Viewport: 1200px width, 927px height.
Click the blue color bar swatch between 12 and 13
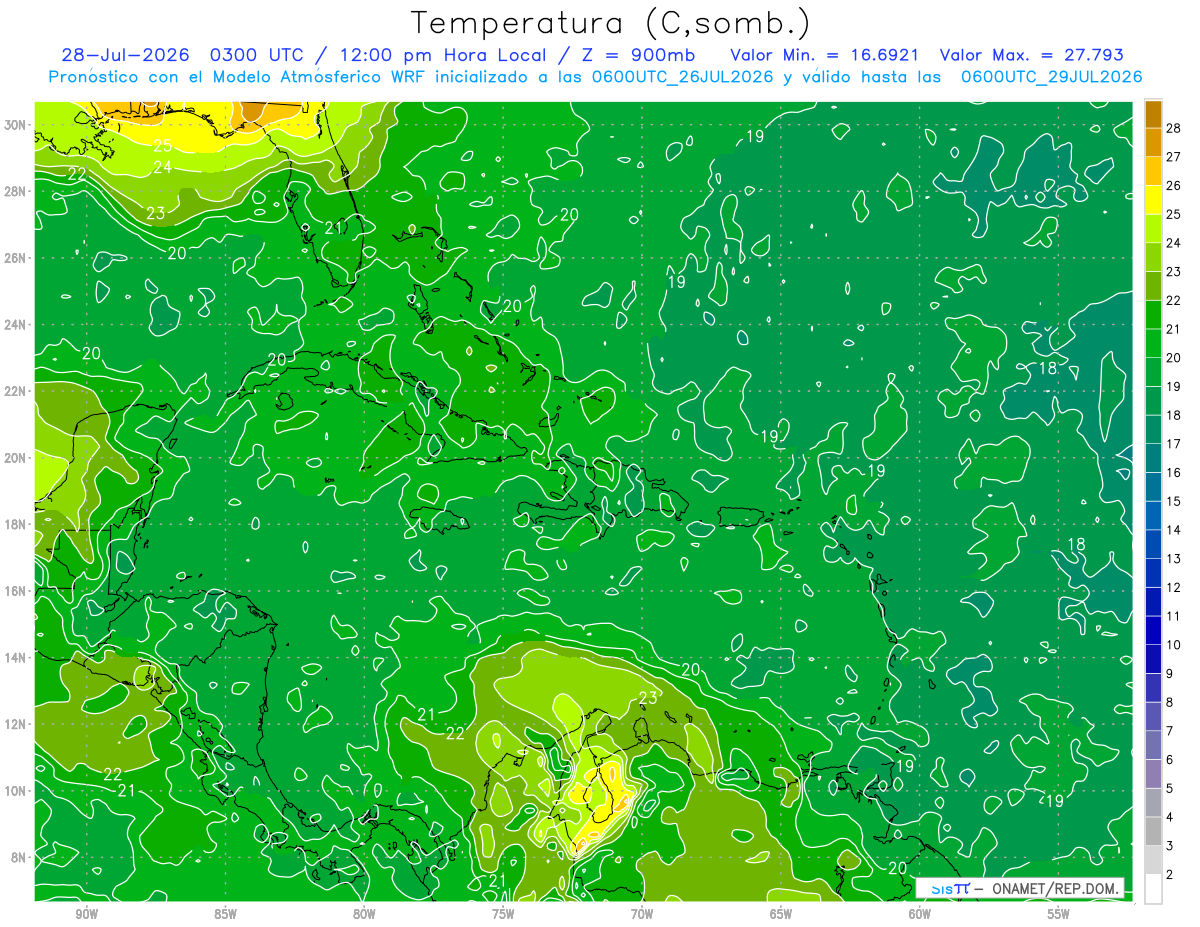pos(1153,572)
